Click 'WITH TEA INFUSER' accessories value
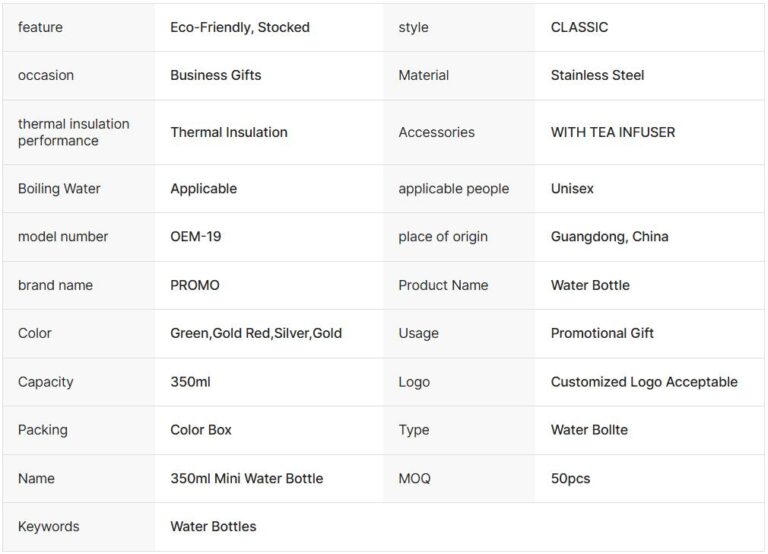Viewport: 768px width, 554px height. tap(612, 132)
